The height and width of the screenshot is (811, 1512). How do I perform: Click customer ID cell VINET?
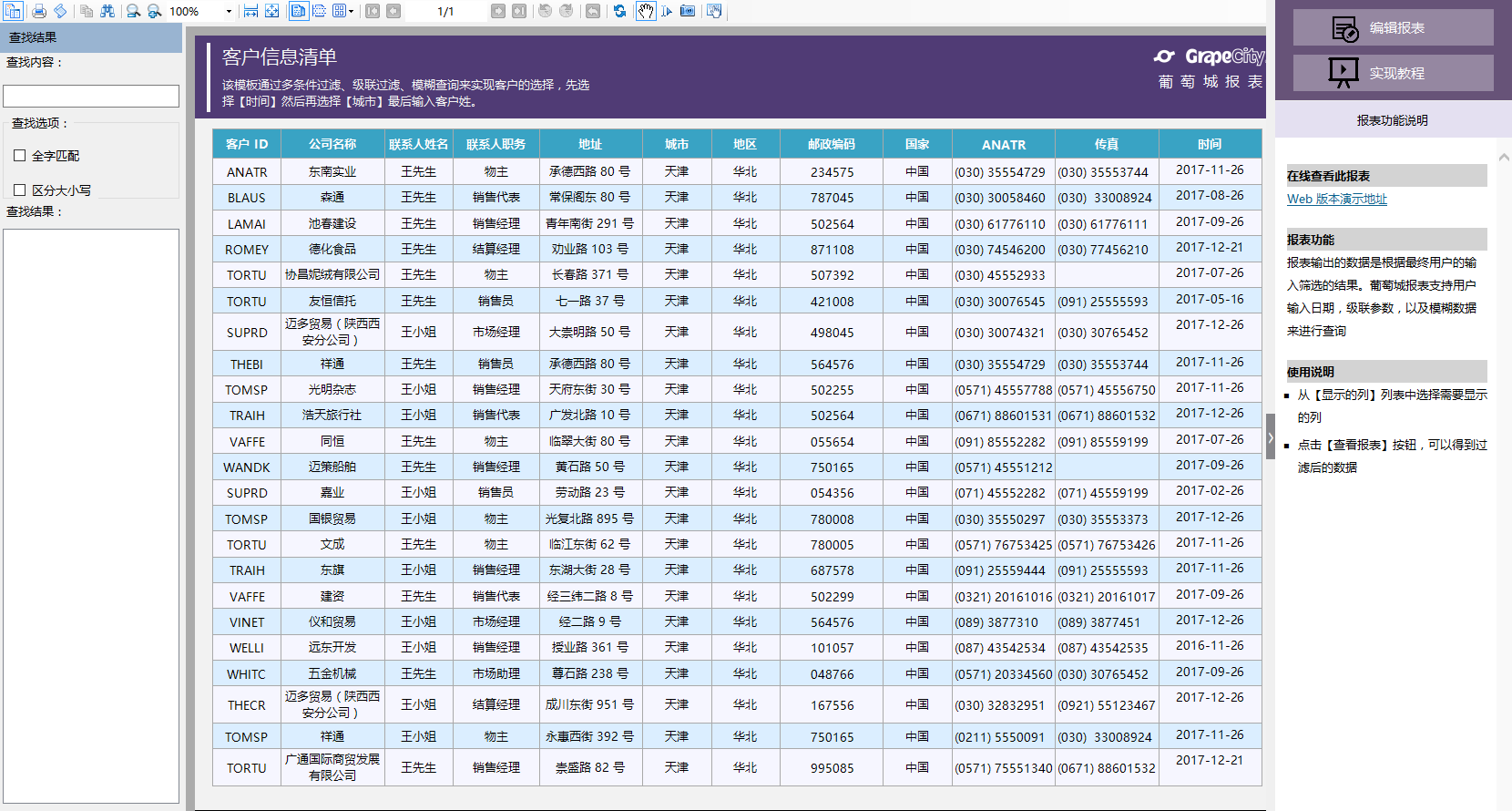(x=247, y=621)
